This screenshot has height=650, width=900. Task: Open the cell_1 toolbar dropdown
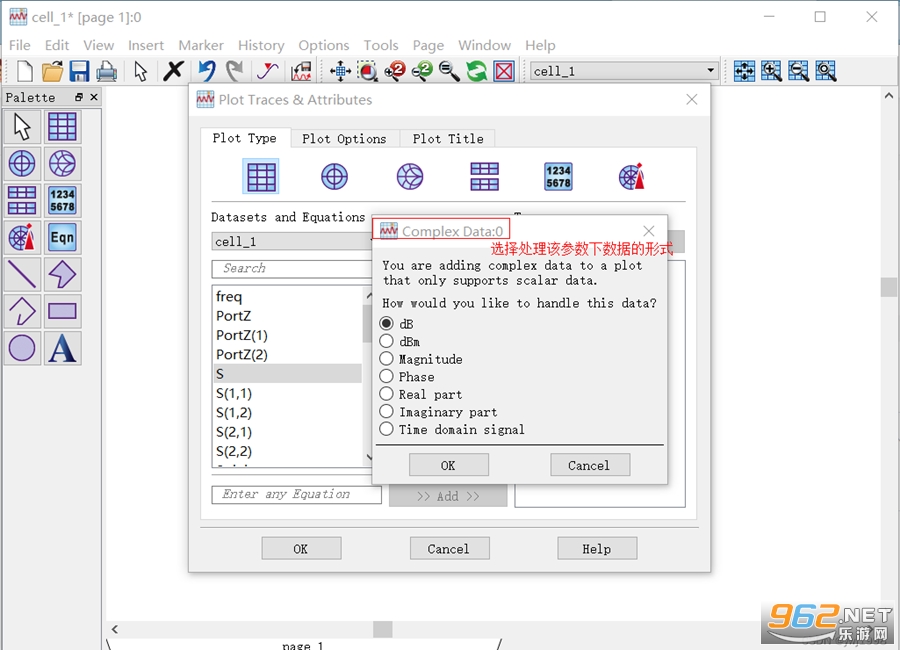point(623,71)
